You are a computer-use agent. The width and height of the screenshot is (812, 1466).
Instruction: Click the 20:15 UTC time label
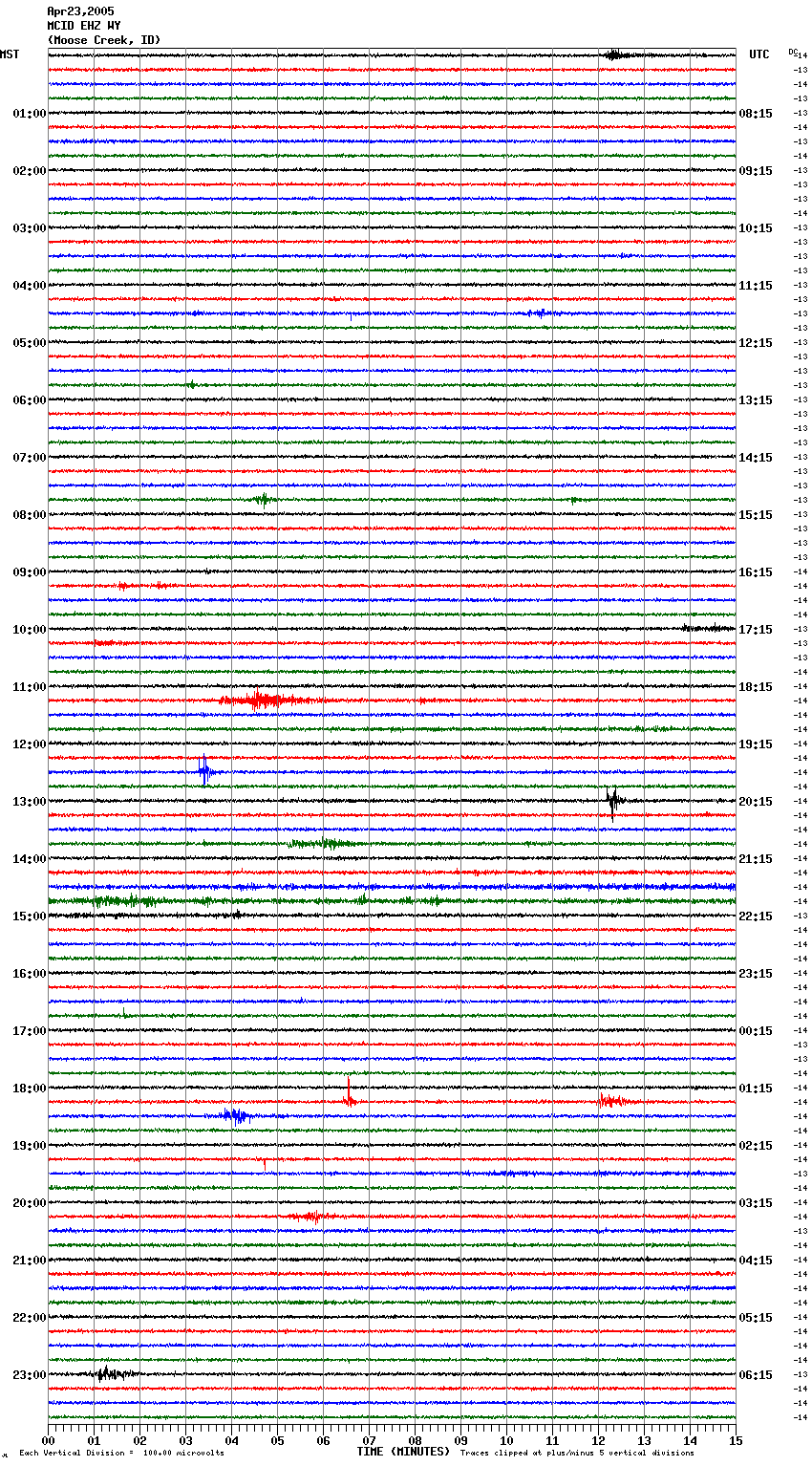(x=756, y=802)
